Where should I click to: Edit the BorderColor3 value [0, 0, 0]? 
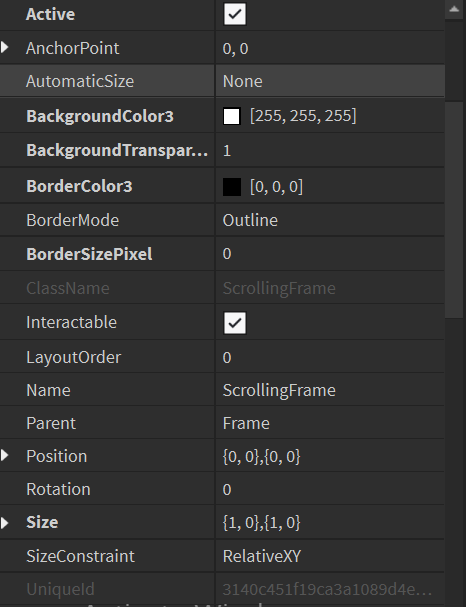click(276, 187)
